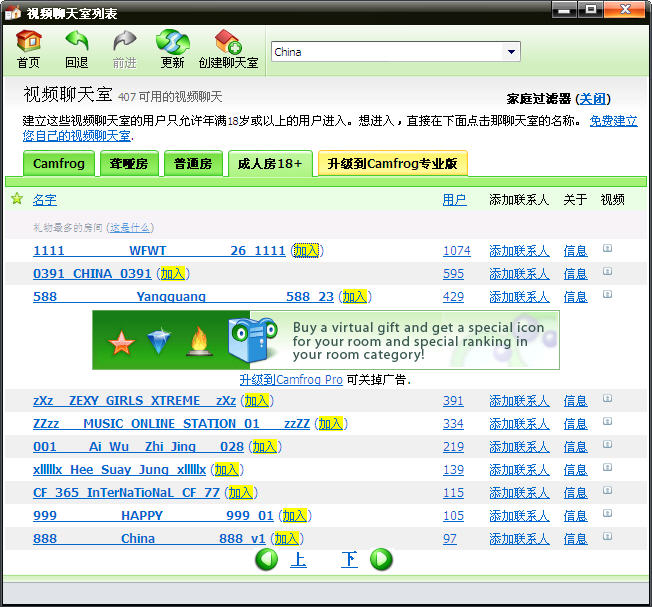Open 信息 for the 139-user room
Viewport: 652px width, 607px height.
(575, 470)
